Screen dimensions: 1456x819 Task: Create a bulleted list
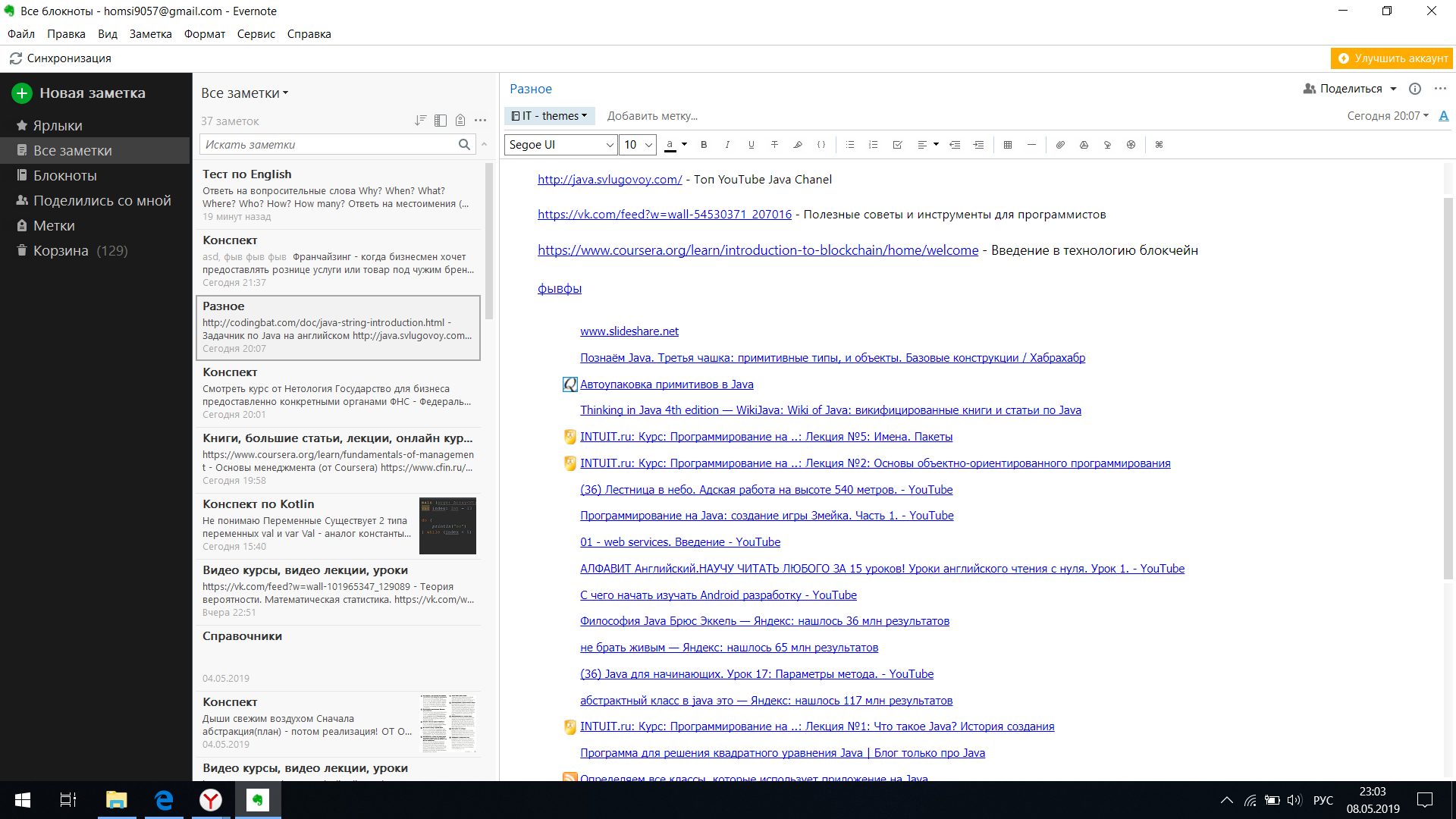850,145
